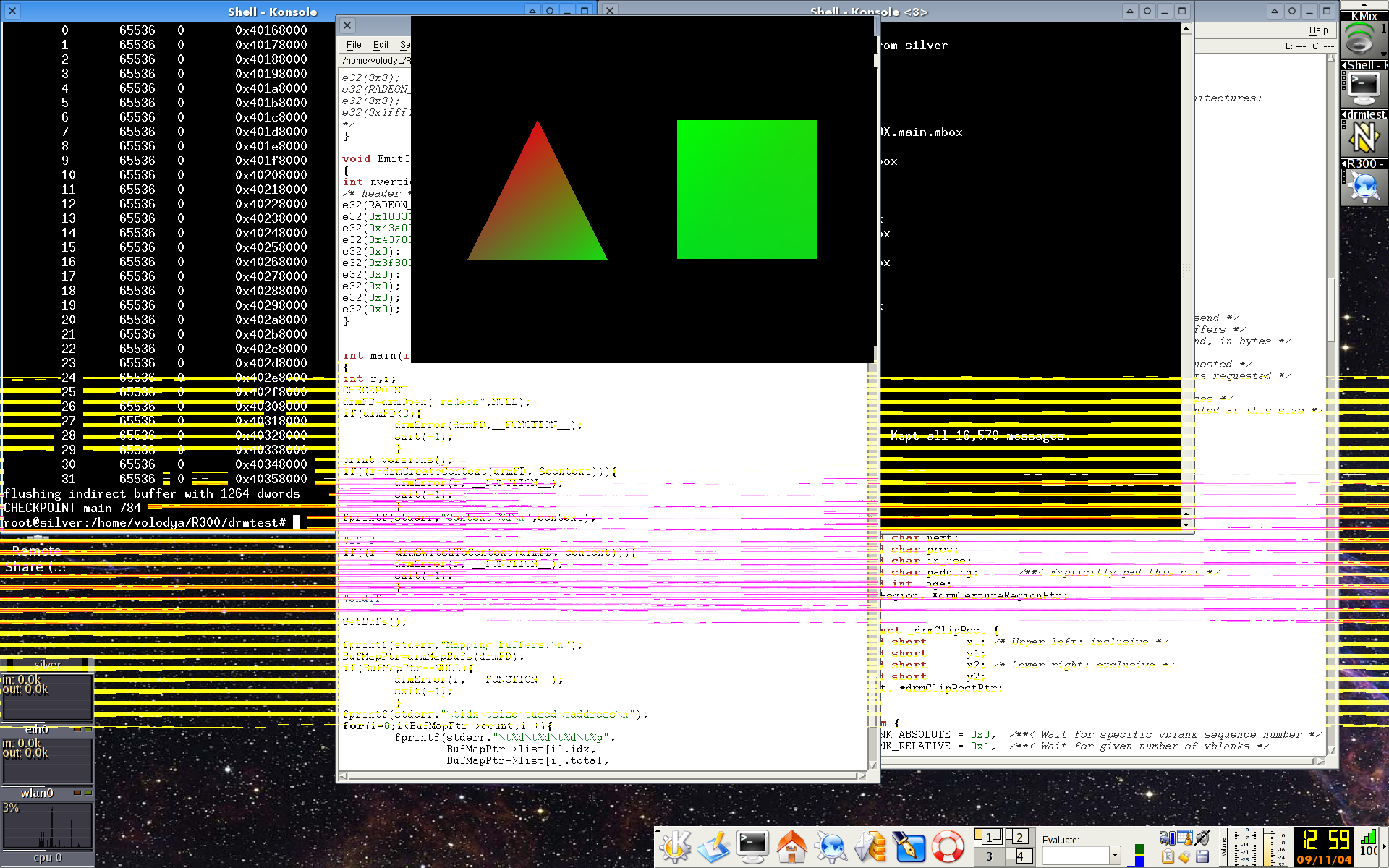Launch Konqueror web browser from panel

tap(831, 846)
